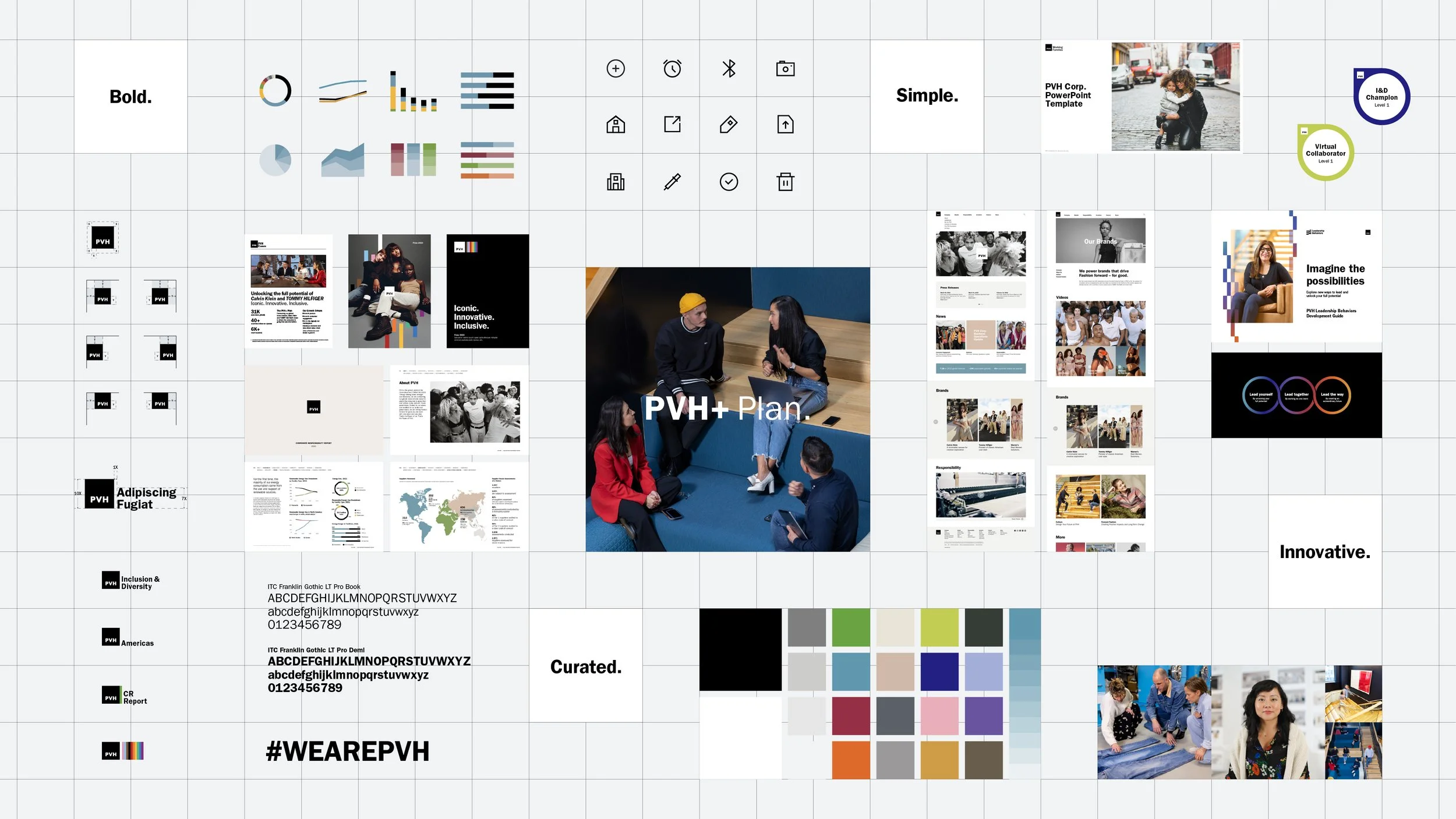1456x819 pixels.
Task: Open the portrait of woman in white cardigan
Action: 1268,722
